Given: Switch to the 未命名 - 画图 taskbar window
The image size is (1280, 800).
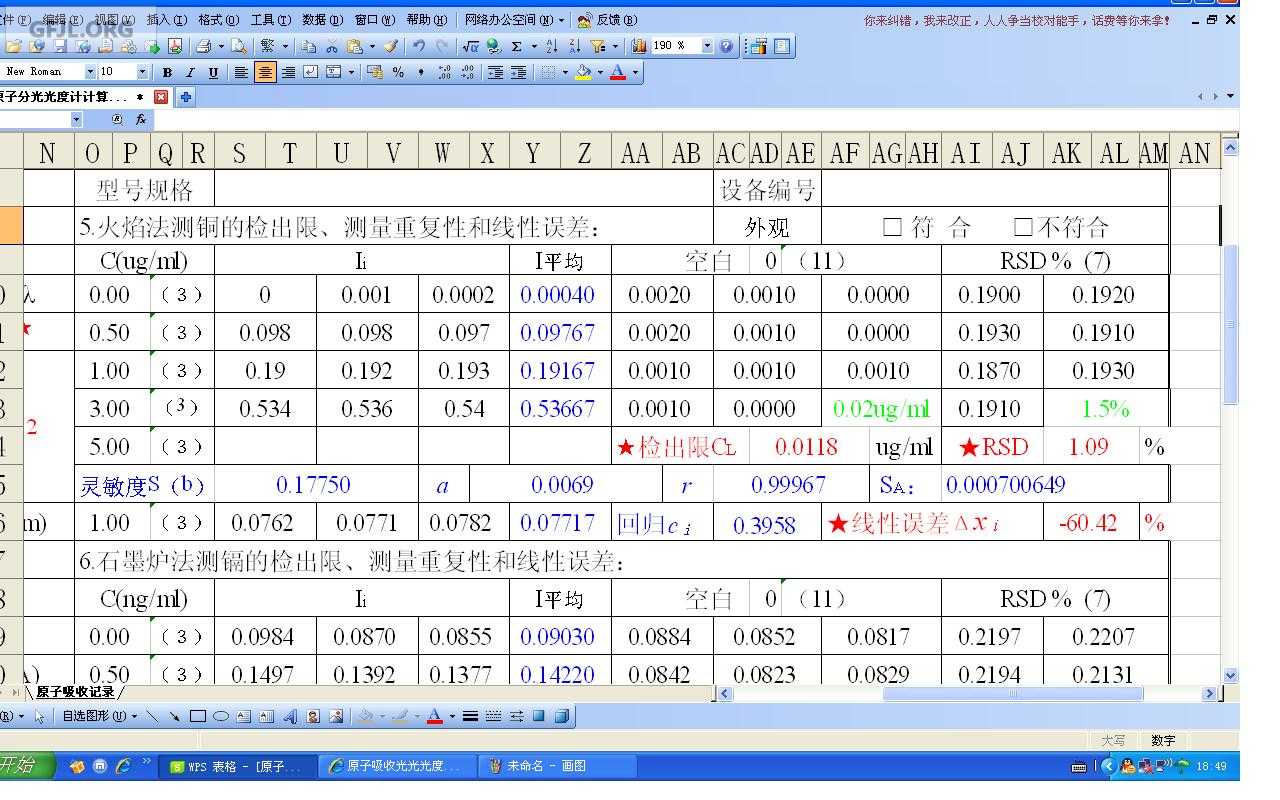Looking at the screenshot, I should coord(537,766).
